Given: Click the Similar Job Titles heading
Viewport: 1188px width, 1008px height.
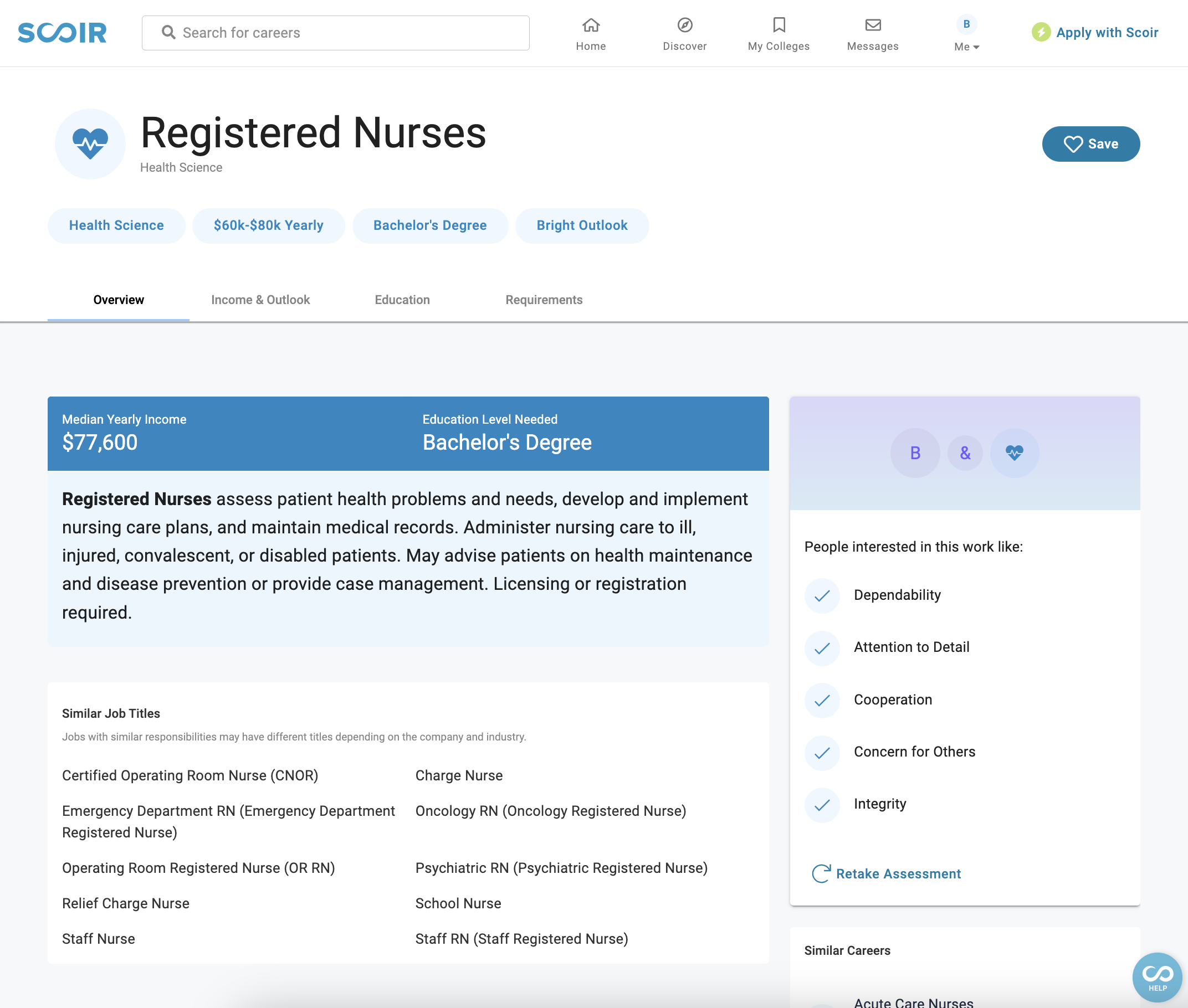Looking at the screenshot, I should pyautogui.click(x=111, y=714).
